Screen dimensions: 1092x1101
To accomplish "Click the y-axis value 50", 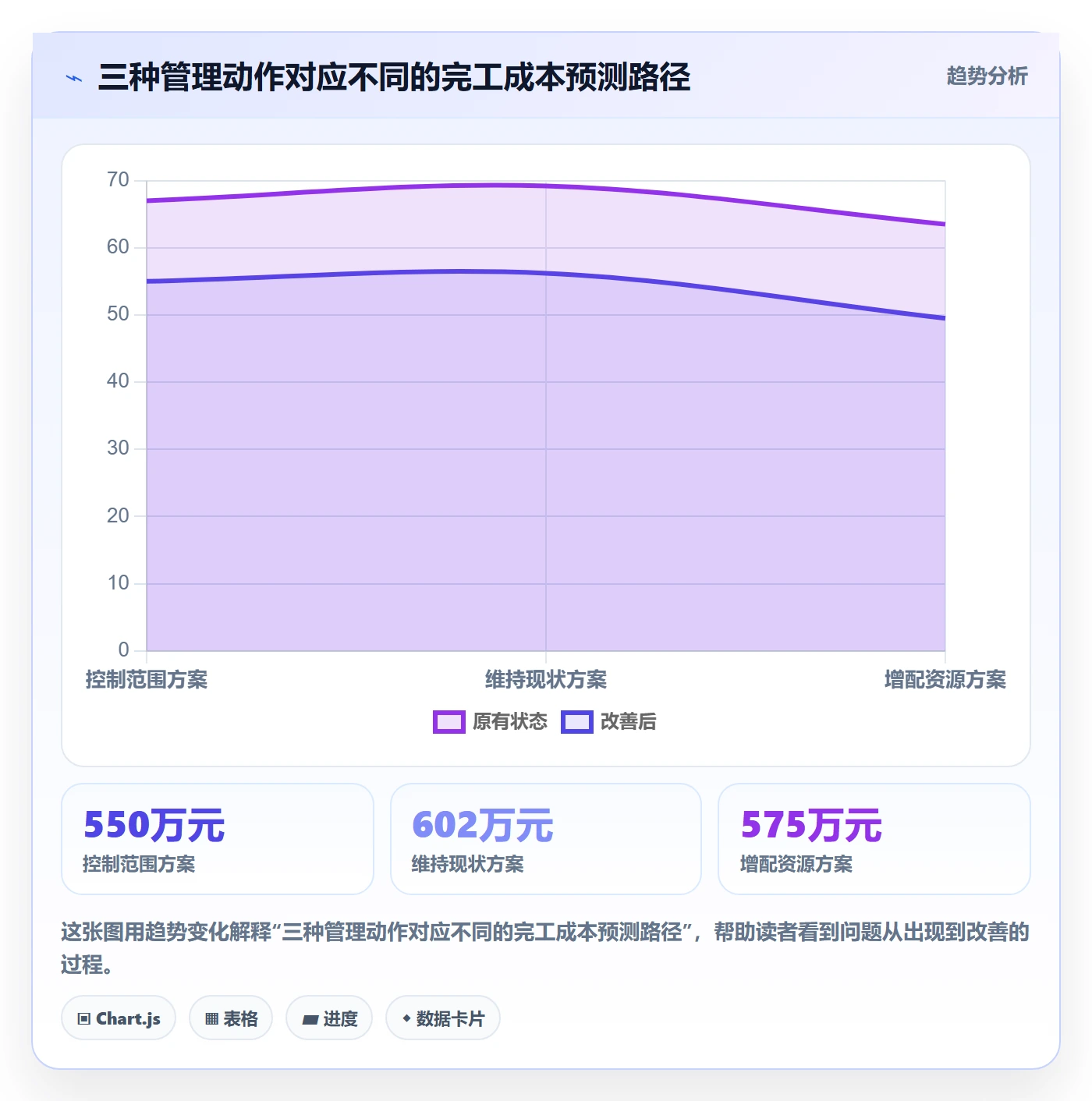I will [118, 314].
